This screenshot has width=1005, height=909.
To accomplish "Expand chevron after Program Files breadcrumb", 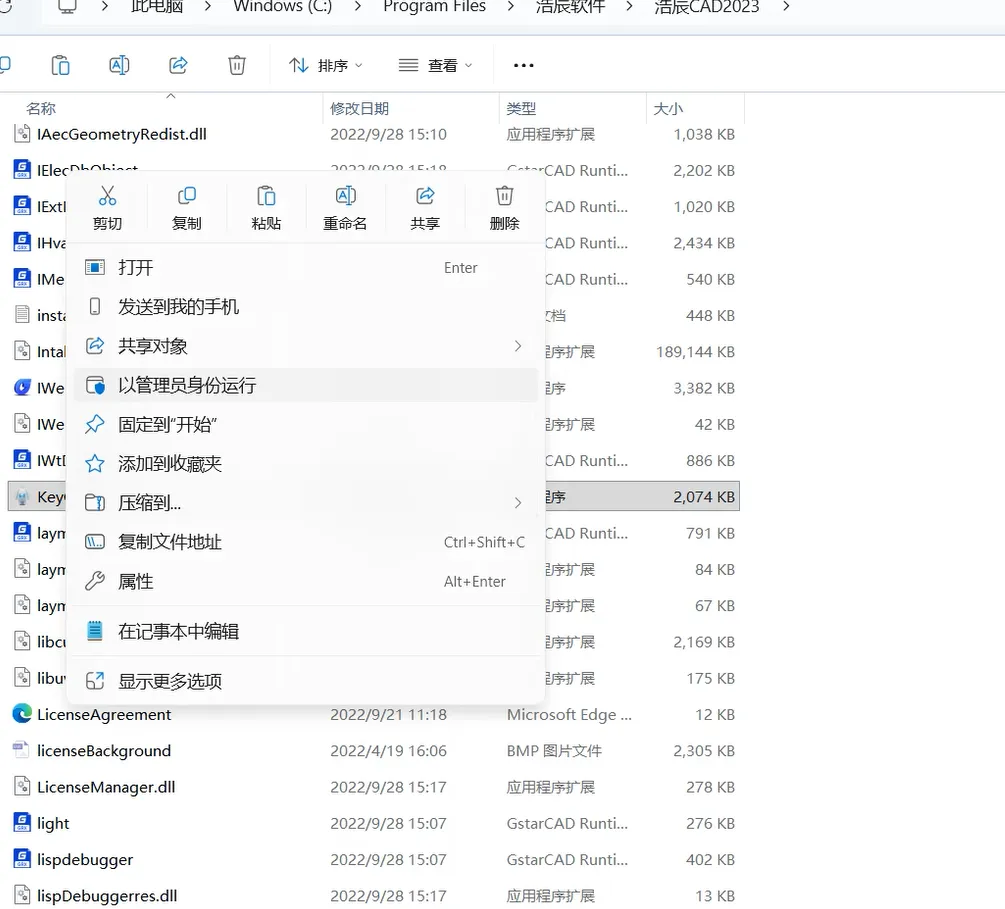I will pos(511,6).
